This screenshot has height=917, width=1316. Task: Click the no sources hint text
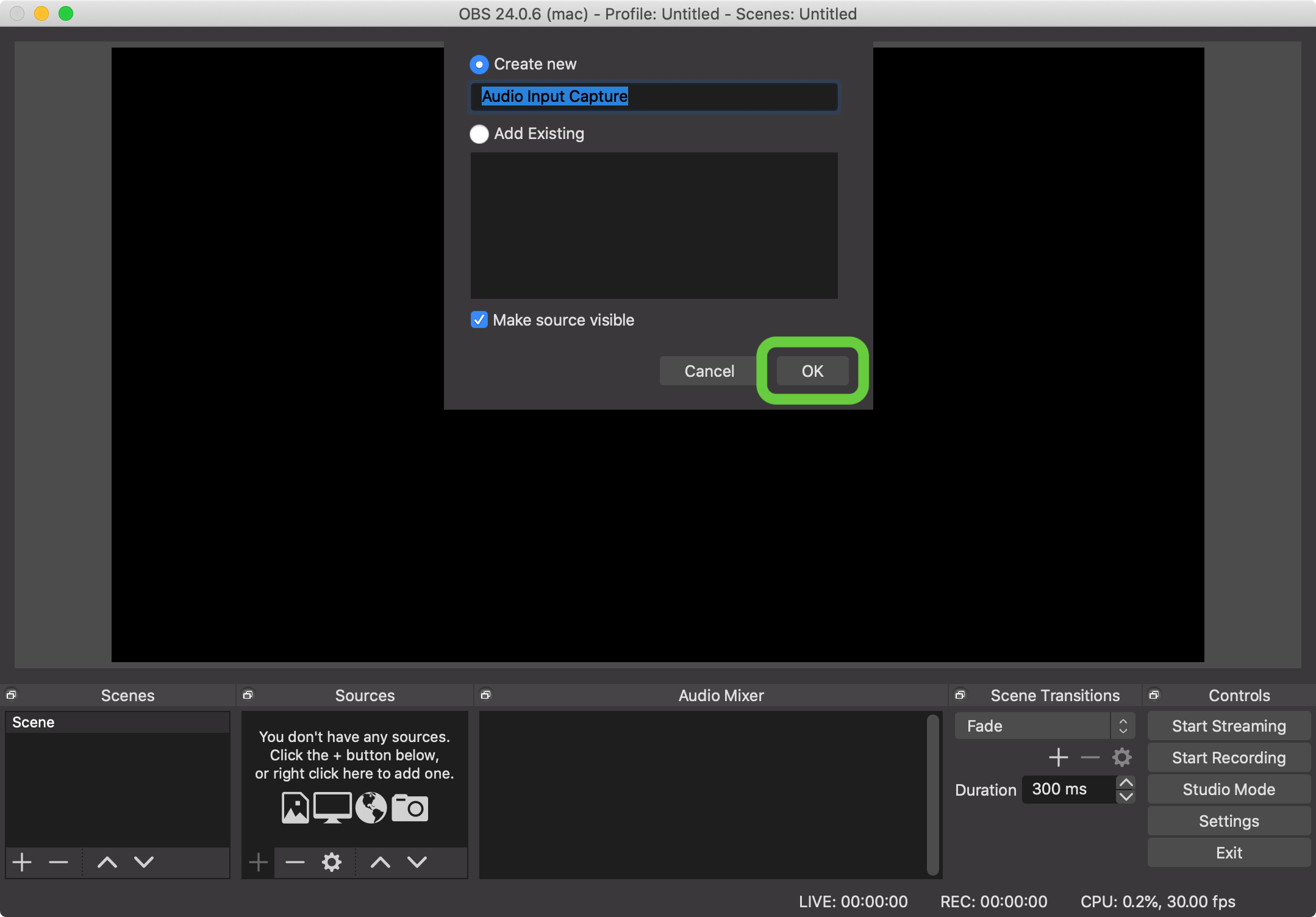click(354, 755)
